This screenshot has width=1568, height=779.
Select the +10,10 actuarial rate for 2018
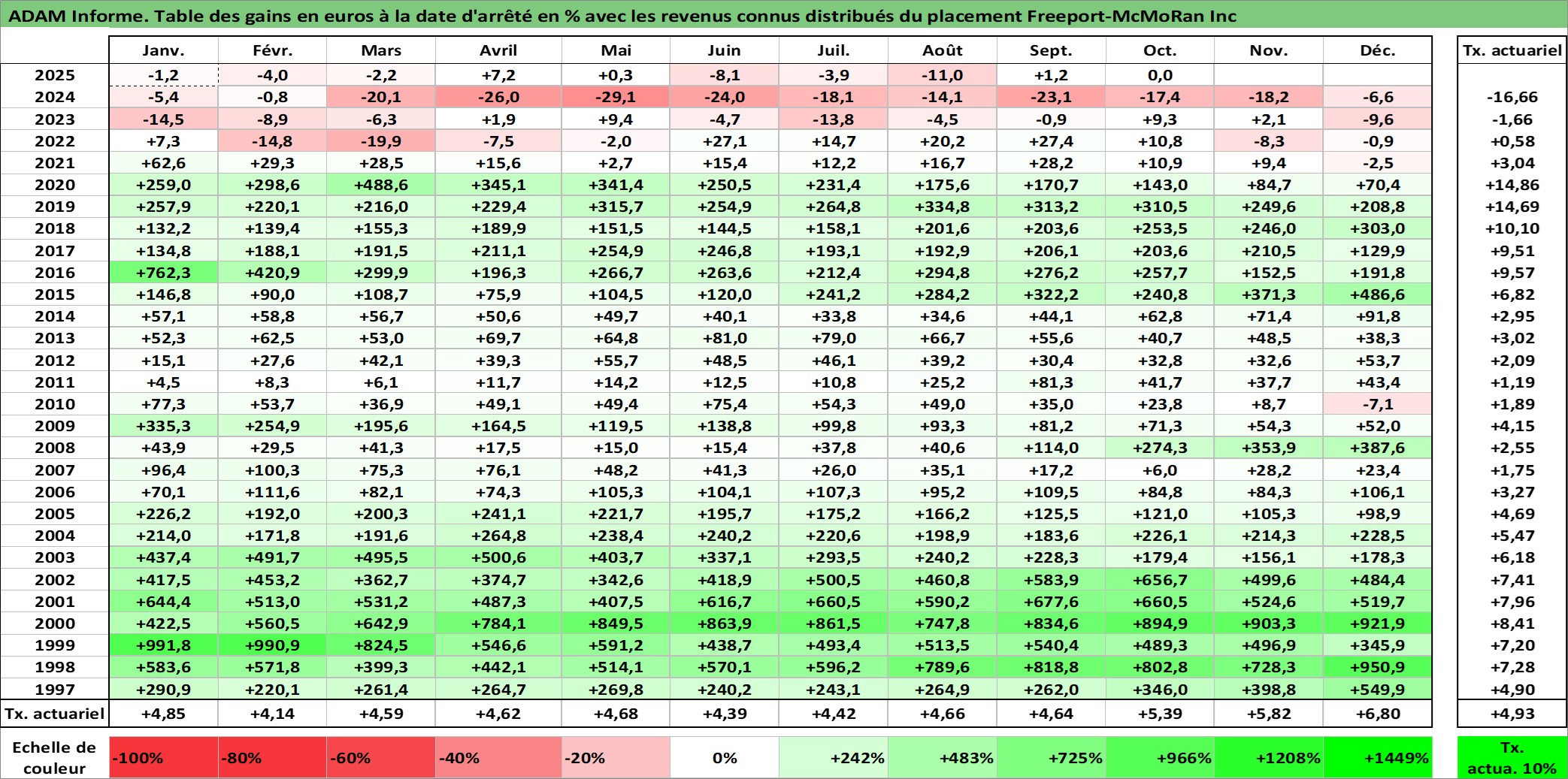tap(1512, 228)
